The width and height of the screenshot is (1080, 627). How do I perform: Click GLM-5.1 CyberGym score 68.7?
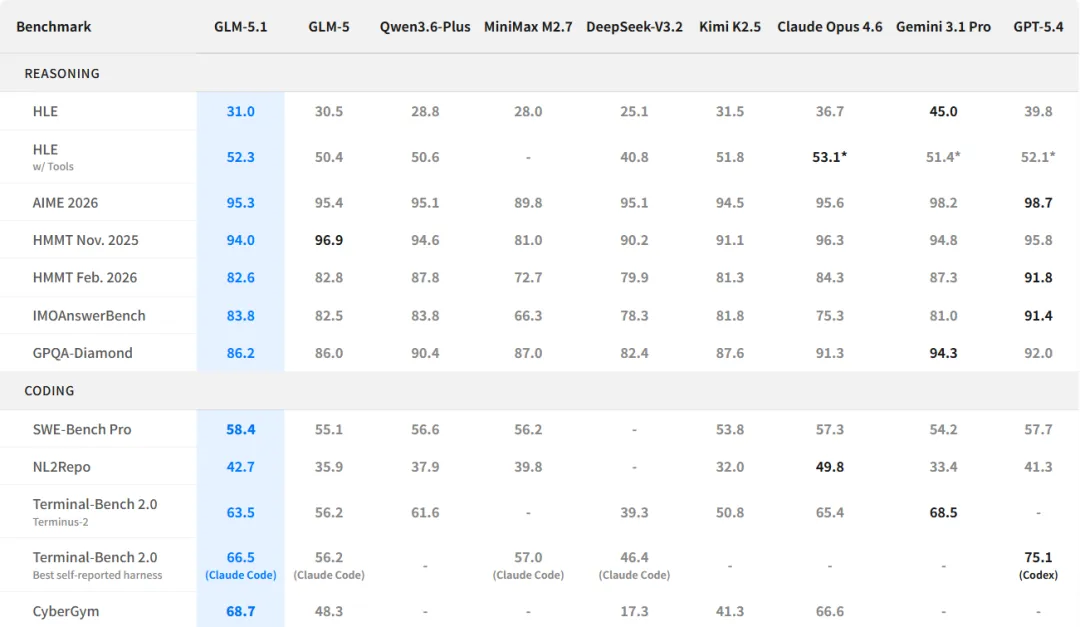coord(240,611)
